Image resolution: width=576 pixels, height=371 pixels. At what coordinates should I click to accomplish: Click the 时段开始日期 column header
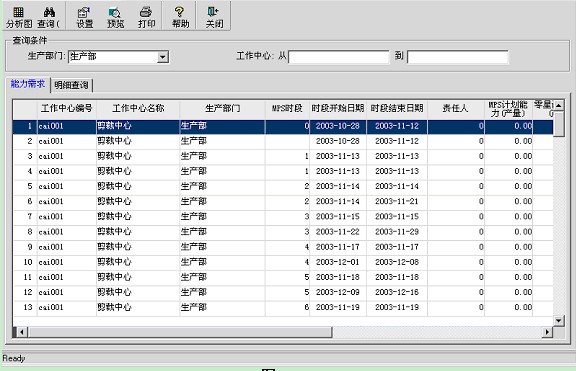point(338,109)
